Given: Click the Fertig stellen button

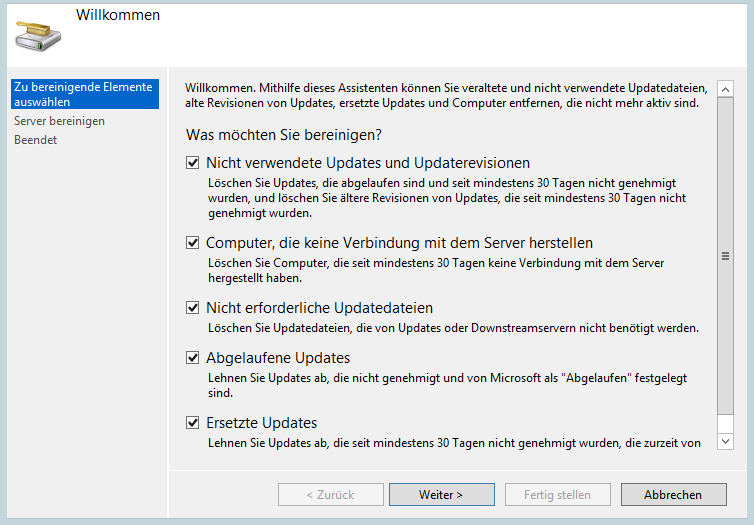Looking at the screenshot, I should pyautogui.click(x=557, y=495).
